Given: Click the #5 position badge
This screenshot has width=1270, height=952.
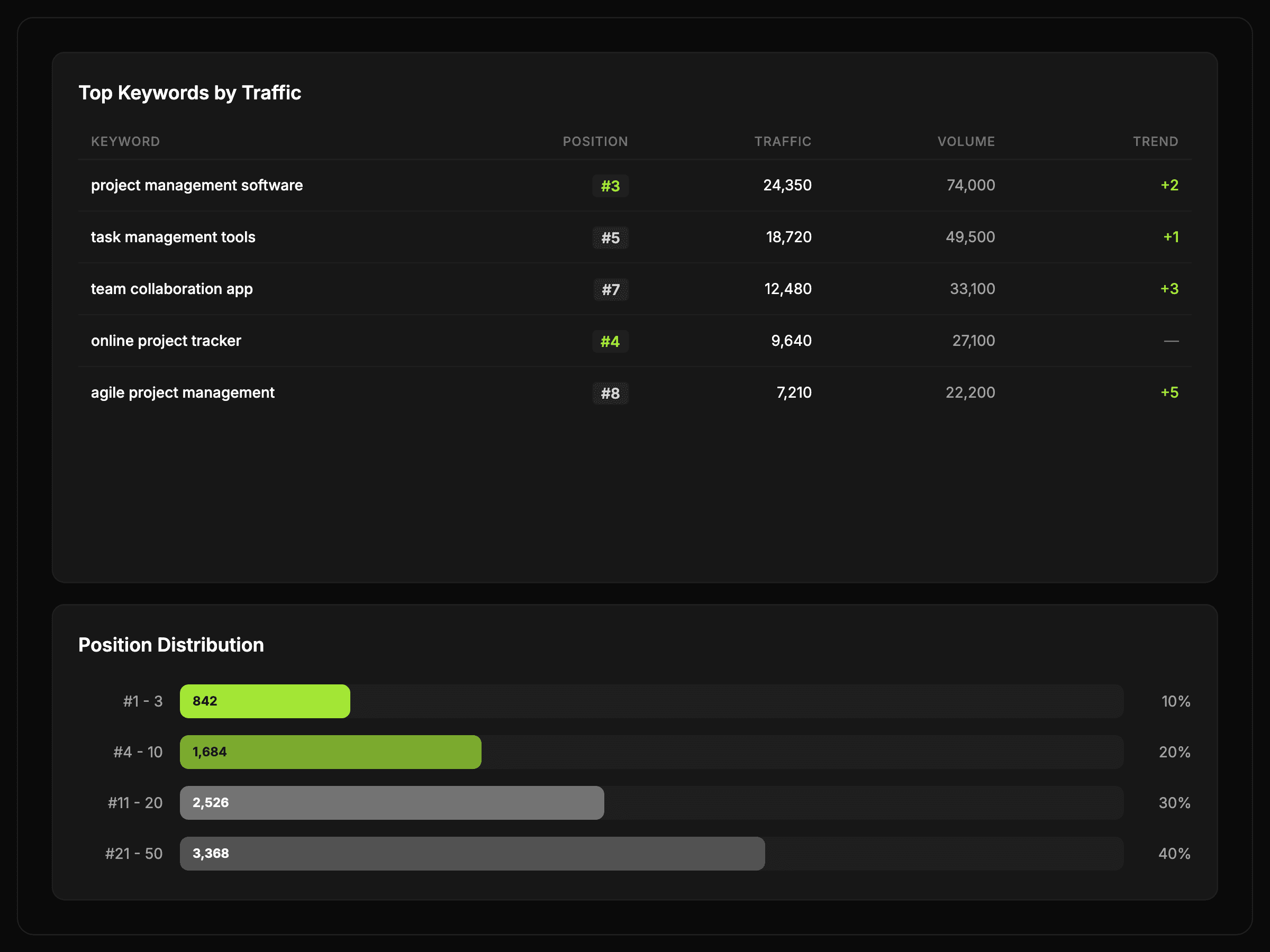Looking at the screenshot, I should [x=610, y=237].
